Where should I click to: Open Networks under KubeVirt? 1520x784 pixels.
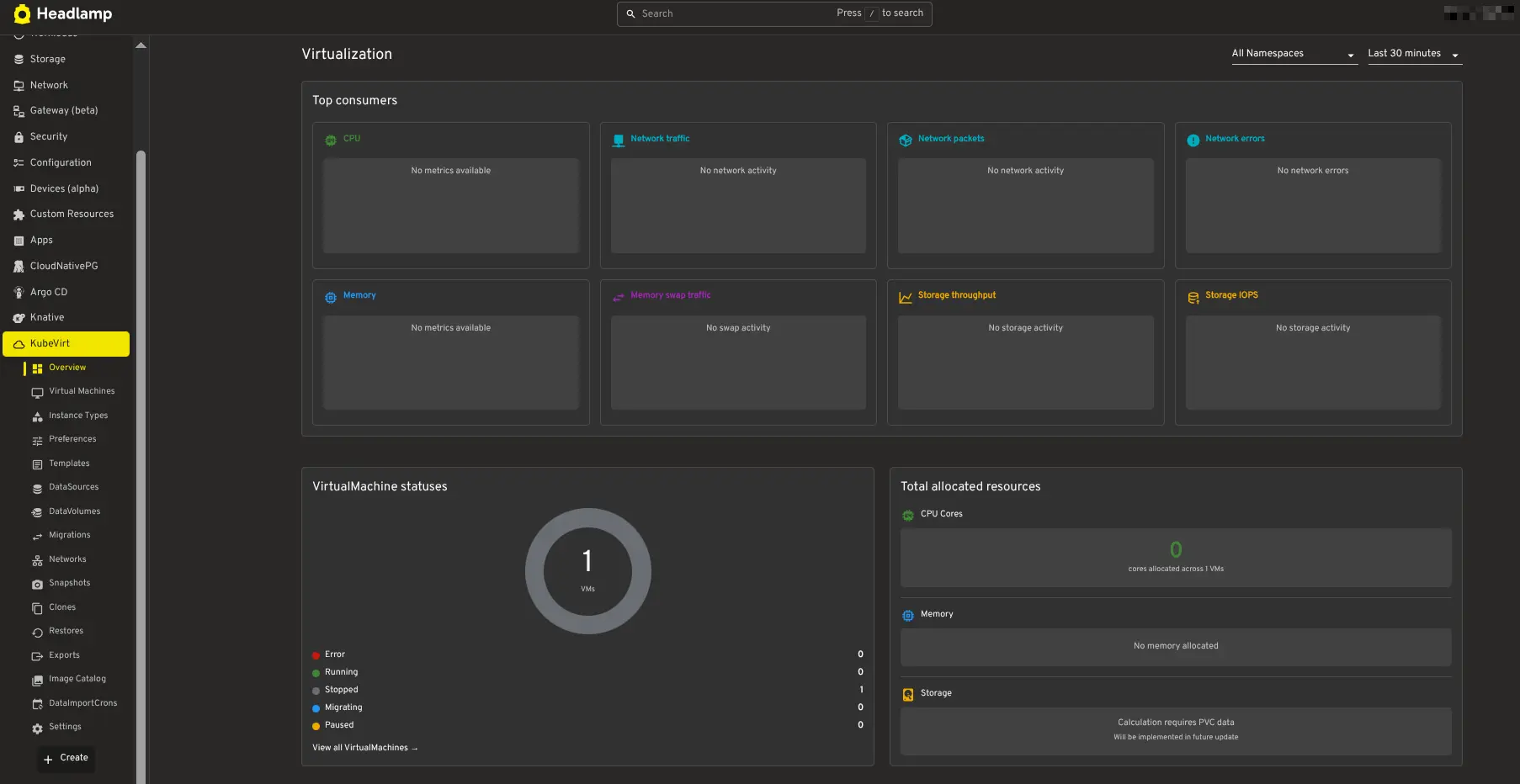67,559
